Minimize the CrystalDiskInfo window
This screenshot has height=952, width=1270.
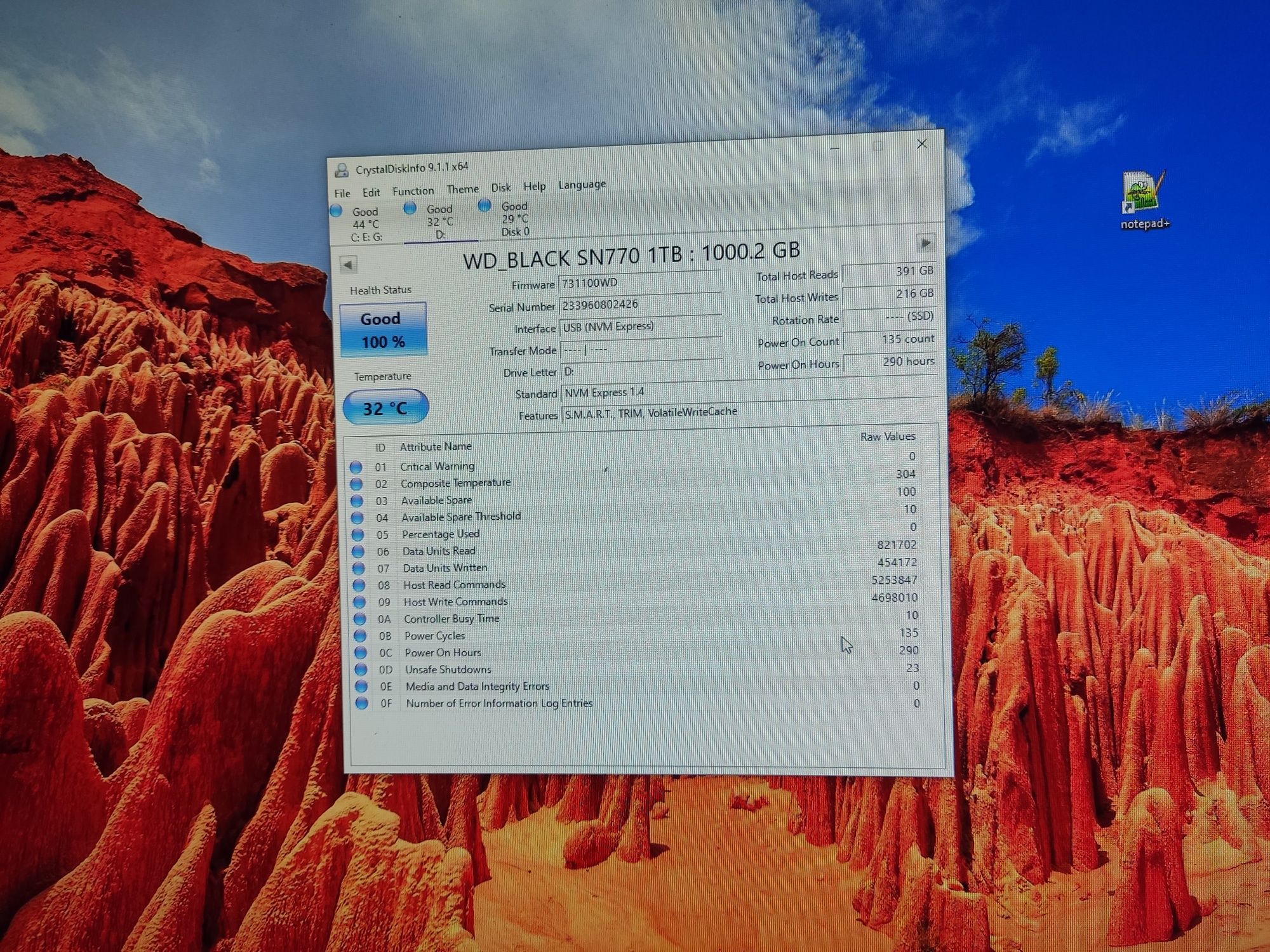(834, 149)
